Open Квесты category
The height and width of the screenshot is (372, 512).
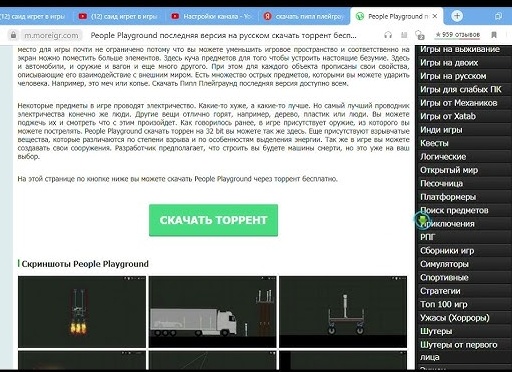point(465,143)
